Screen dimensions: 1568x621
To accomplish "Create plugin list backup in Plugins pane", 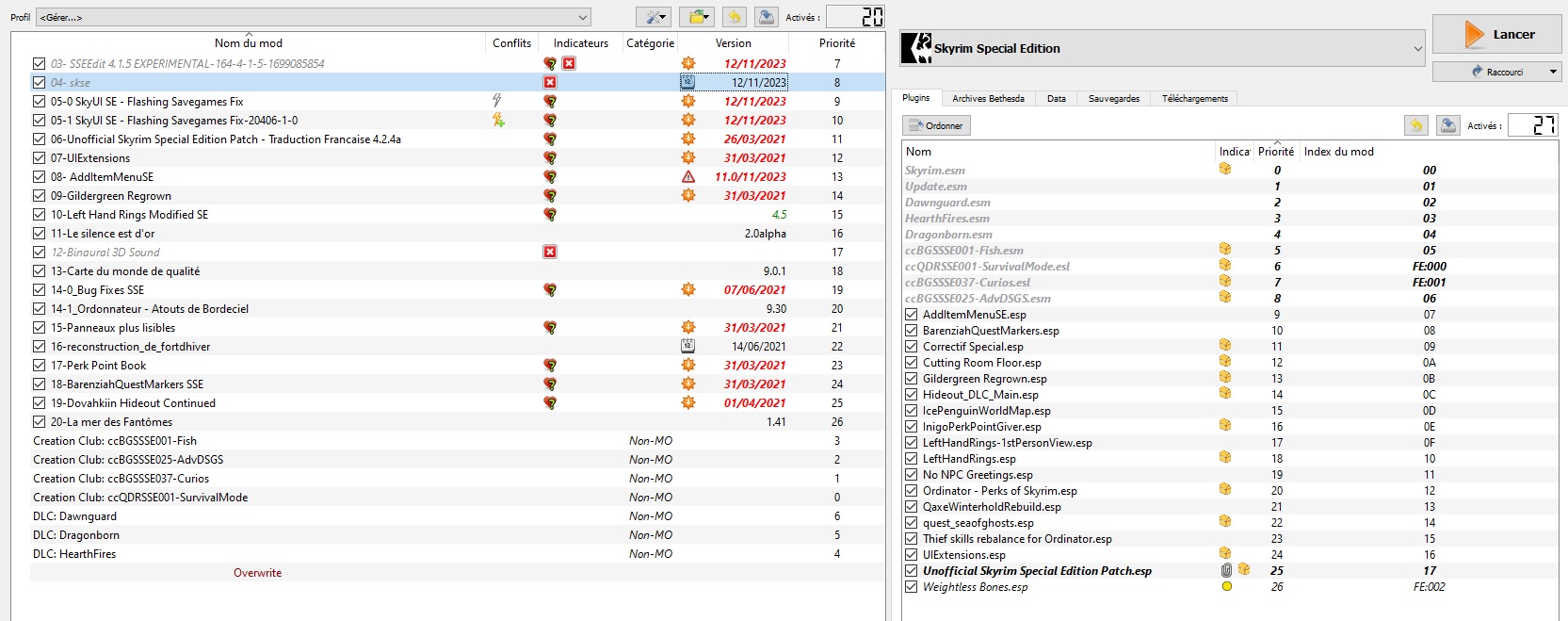I will [x=1448, y=125].
